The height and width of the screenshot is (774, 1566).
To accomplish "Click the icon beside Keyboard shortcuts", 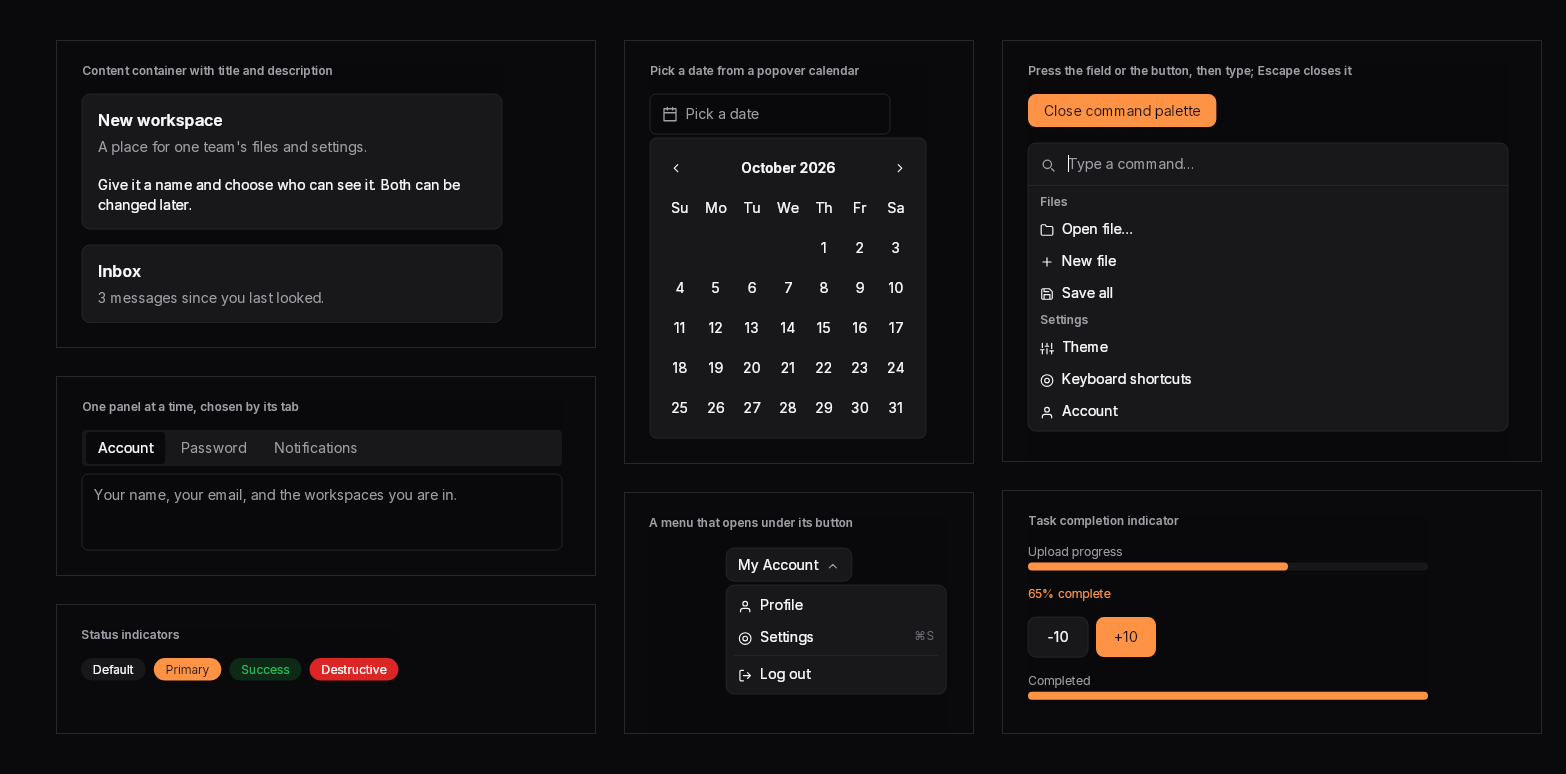I will pos(1047,380).
